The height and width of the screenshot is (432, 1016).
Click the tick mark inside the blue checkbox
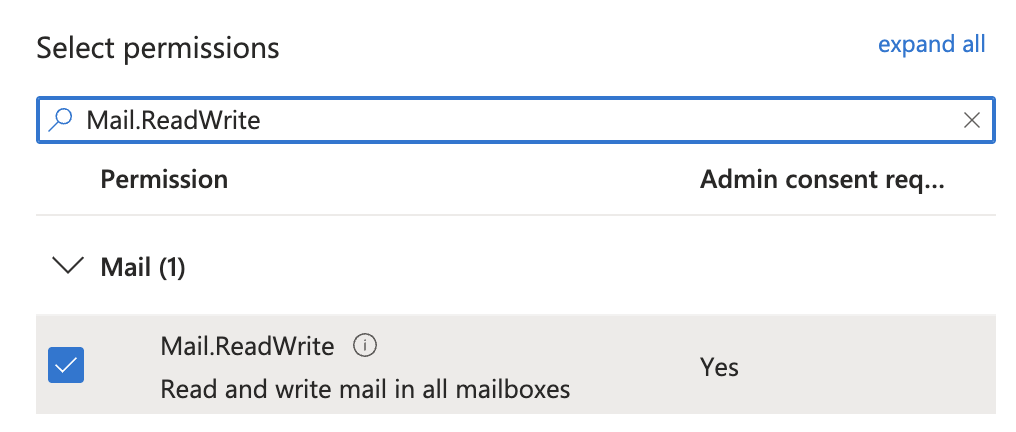[x=66, y=366]
